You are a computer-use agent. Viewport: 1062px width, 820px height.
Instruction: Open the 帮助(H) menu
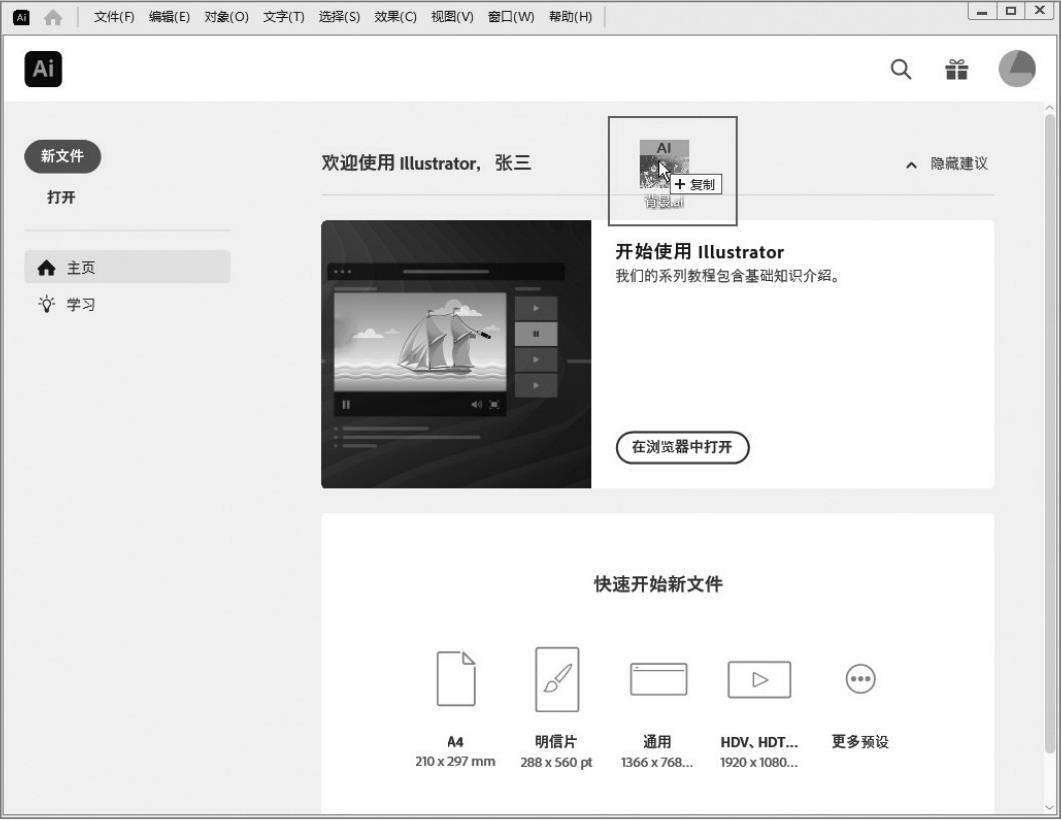point(570,17)
